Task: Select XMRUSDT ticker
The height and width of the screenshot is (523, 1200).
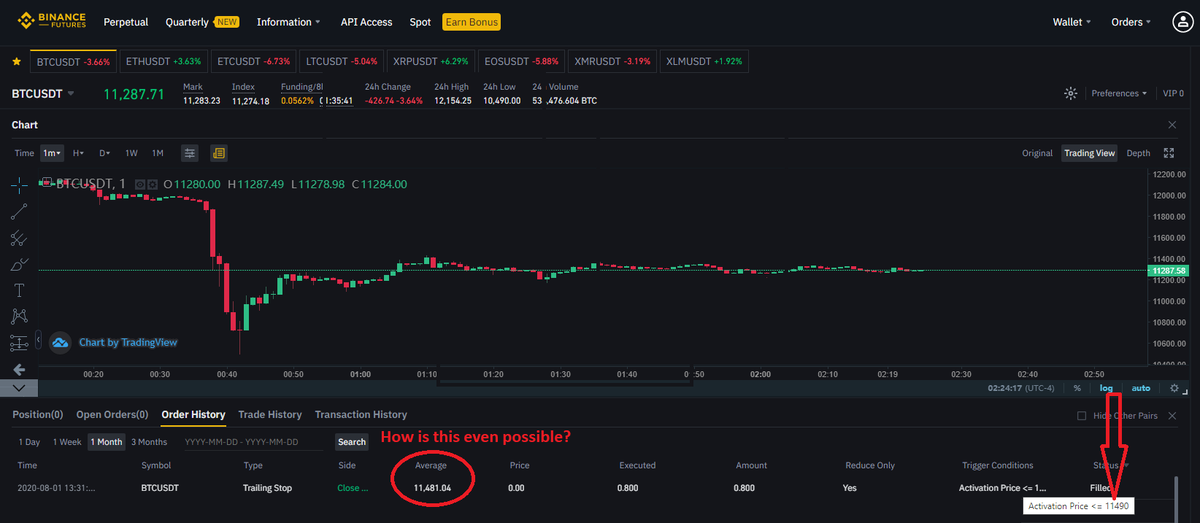Action: click(613, 62)
